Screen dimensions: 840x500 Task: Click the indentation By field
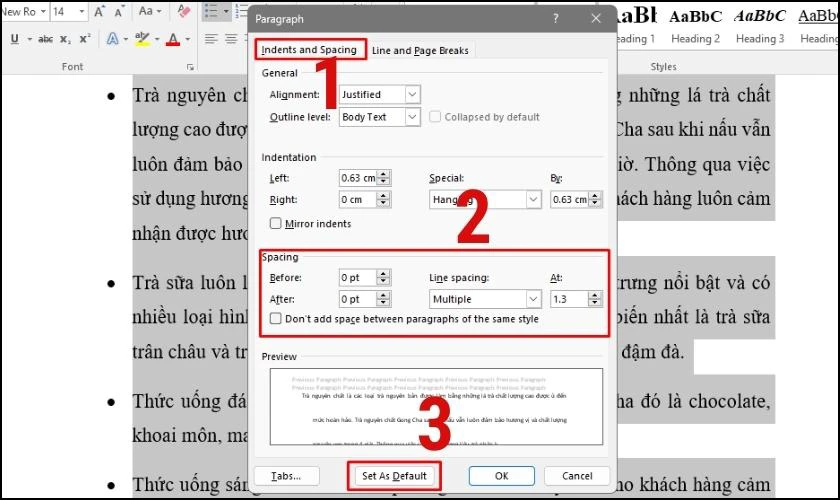tap(570, 199)
